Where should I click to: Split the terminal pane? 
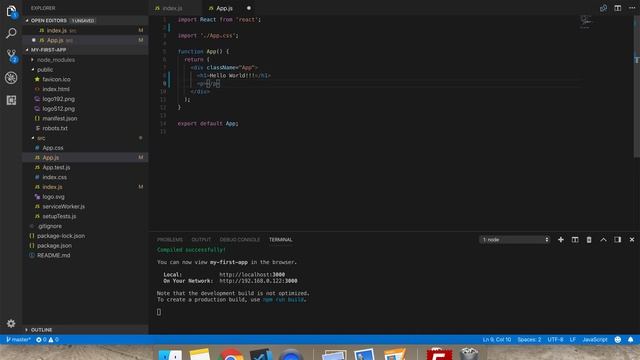tap(575, 240)
